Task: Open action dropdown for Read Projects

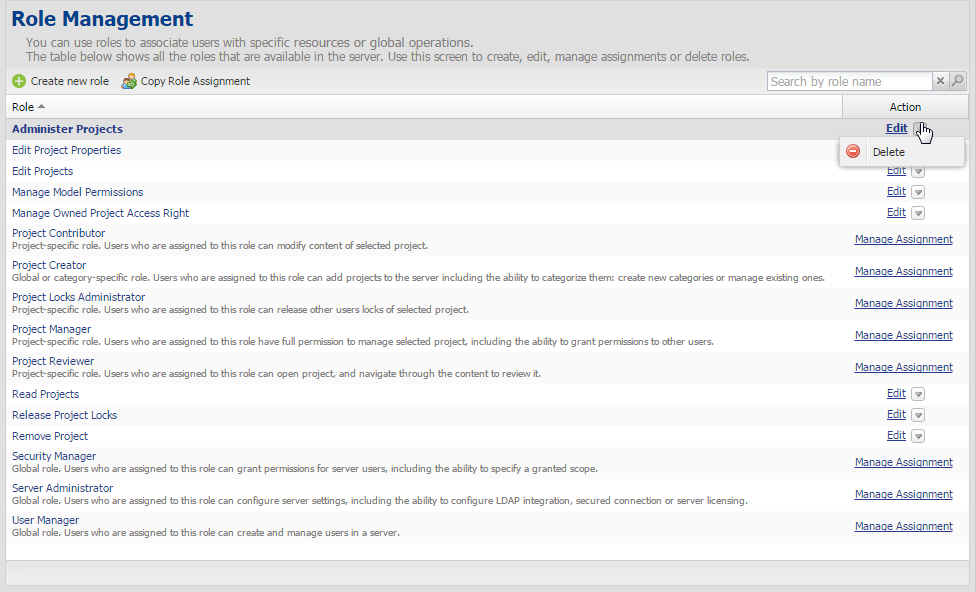Action: tap(918, 394)
